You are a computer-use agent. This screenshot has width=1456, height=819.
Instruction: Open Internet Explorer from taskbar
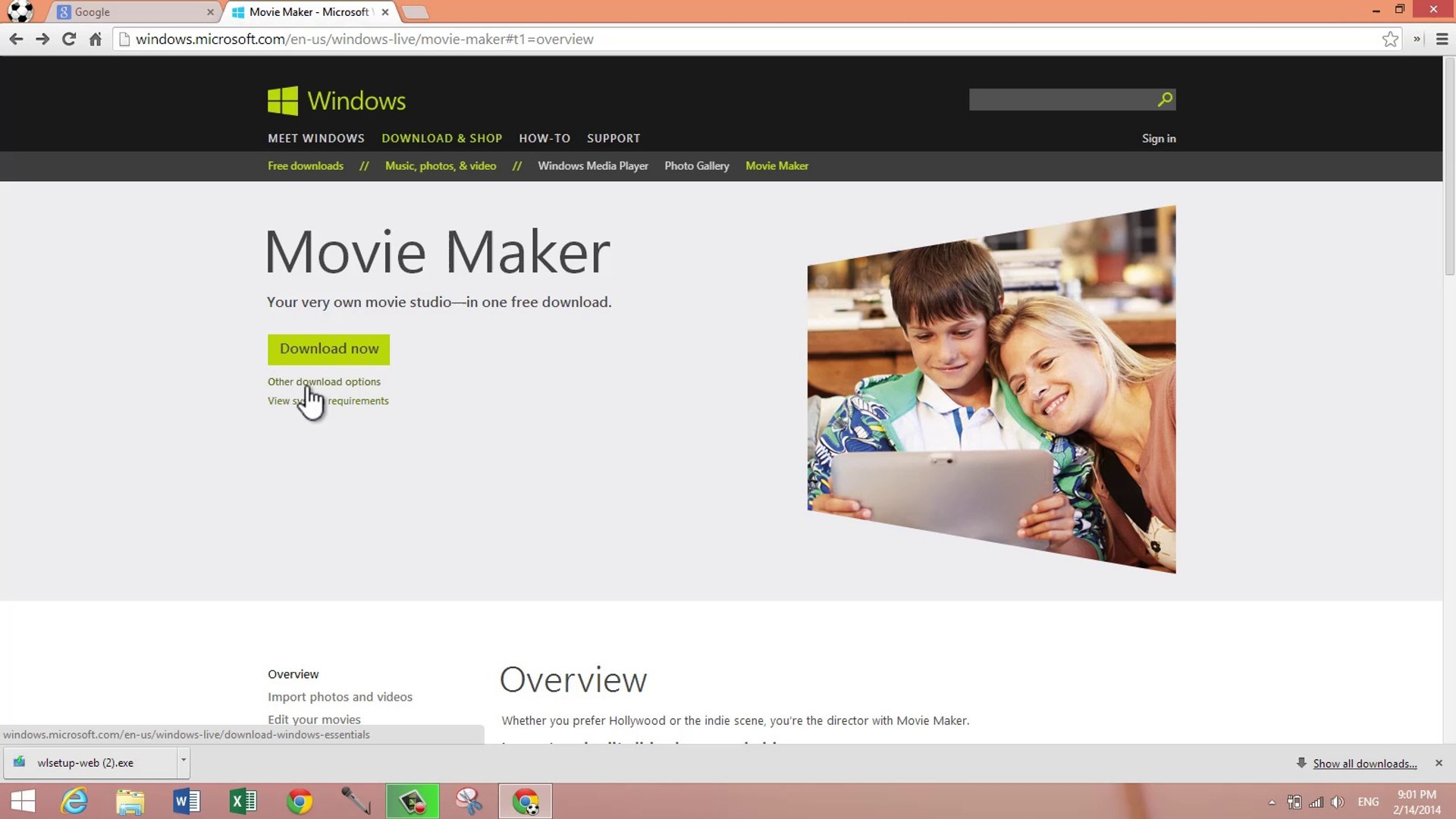pos(74,802)
